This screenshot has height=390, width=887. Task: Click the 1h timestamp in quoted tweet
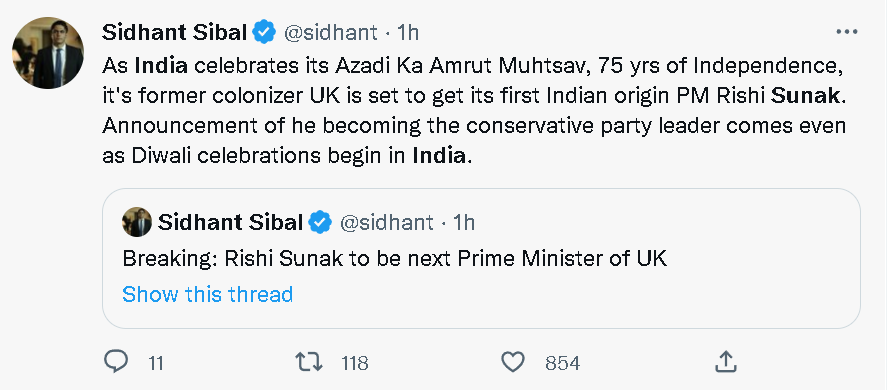464,222
